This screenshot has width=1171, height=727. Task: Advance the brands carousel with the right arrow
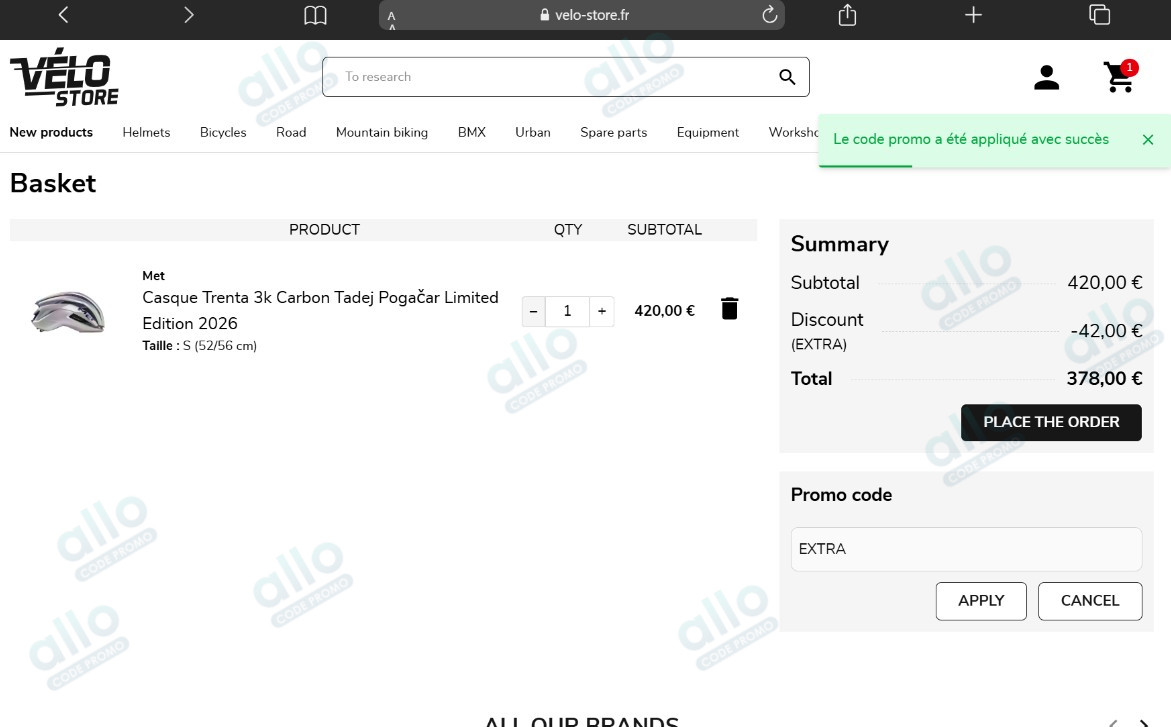(1149, 722)
